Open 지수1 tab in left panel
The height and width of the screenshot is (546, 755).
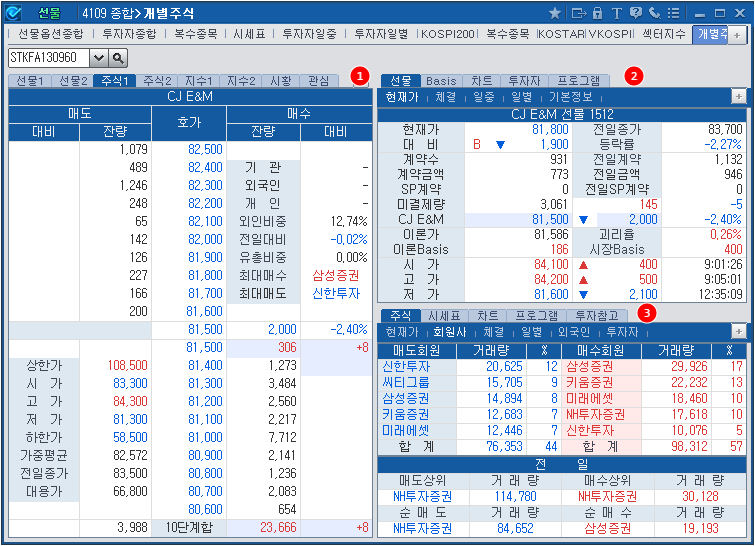click(x=199, y=81)
